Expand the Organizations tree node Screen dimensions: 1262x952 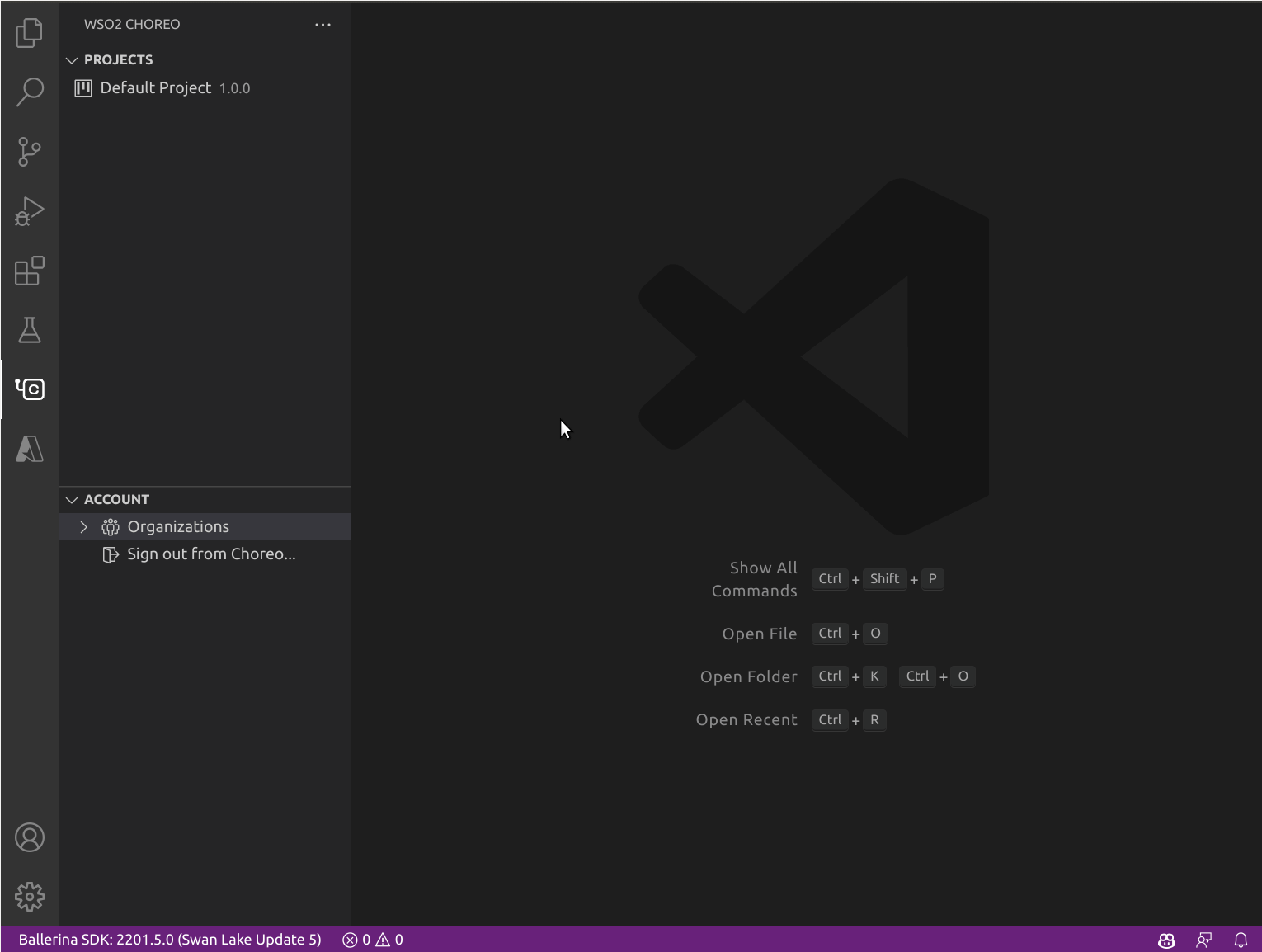coord(83,527)
